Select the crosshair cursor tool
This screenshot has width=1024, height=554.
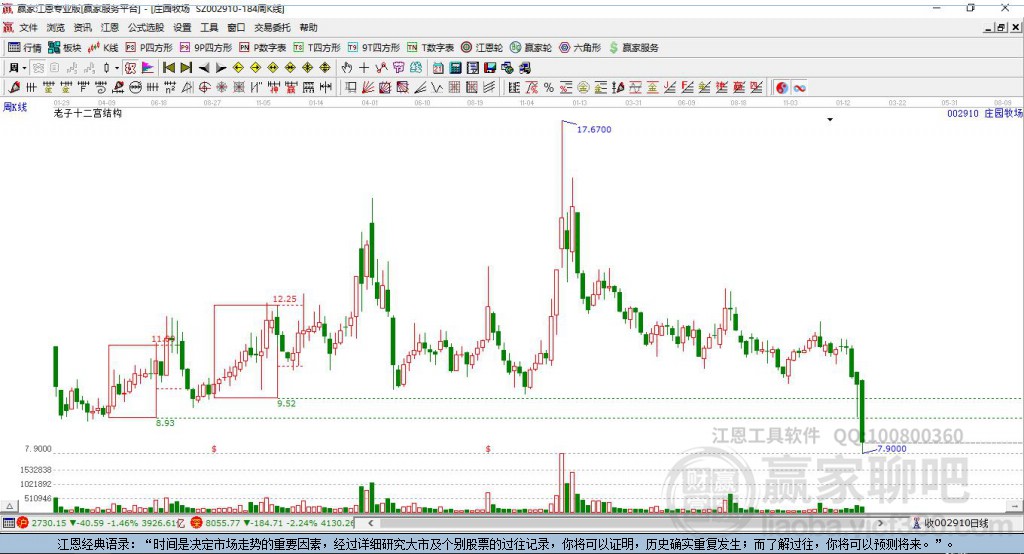(364, 68)
